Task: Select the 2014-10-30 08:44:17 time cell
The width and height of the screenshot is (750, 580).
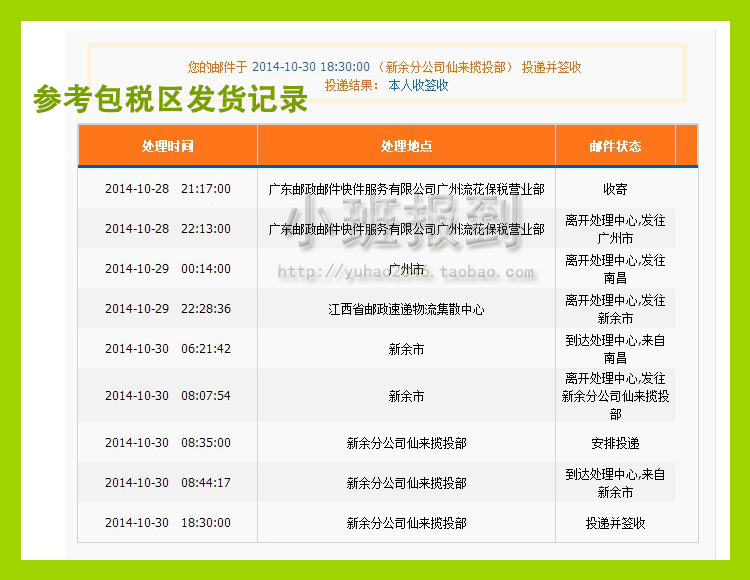Action: [167, 483]
